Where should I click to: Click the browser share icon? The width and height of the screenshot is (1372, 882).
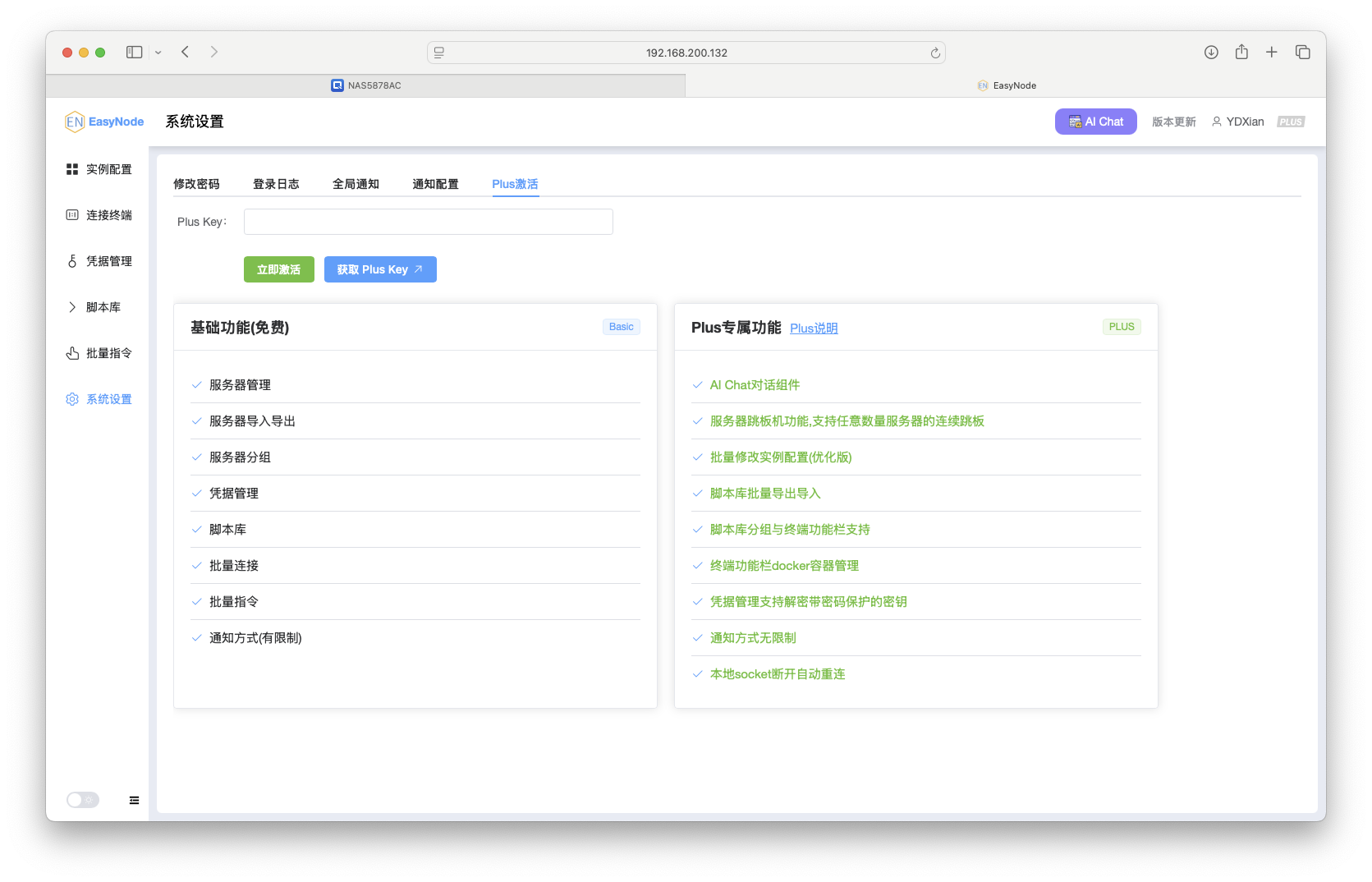[x=1241, y=52]
